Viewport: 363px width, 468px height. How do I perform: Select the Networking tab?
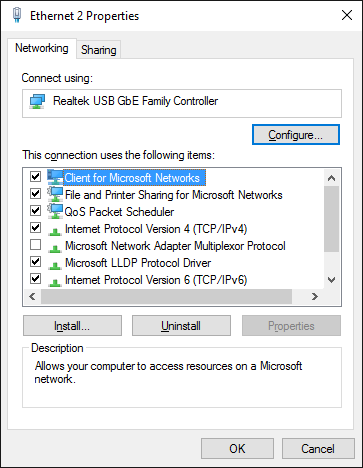(42, 48)
